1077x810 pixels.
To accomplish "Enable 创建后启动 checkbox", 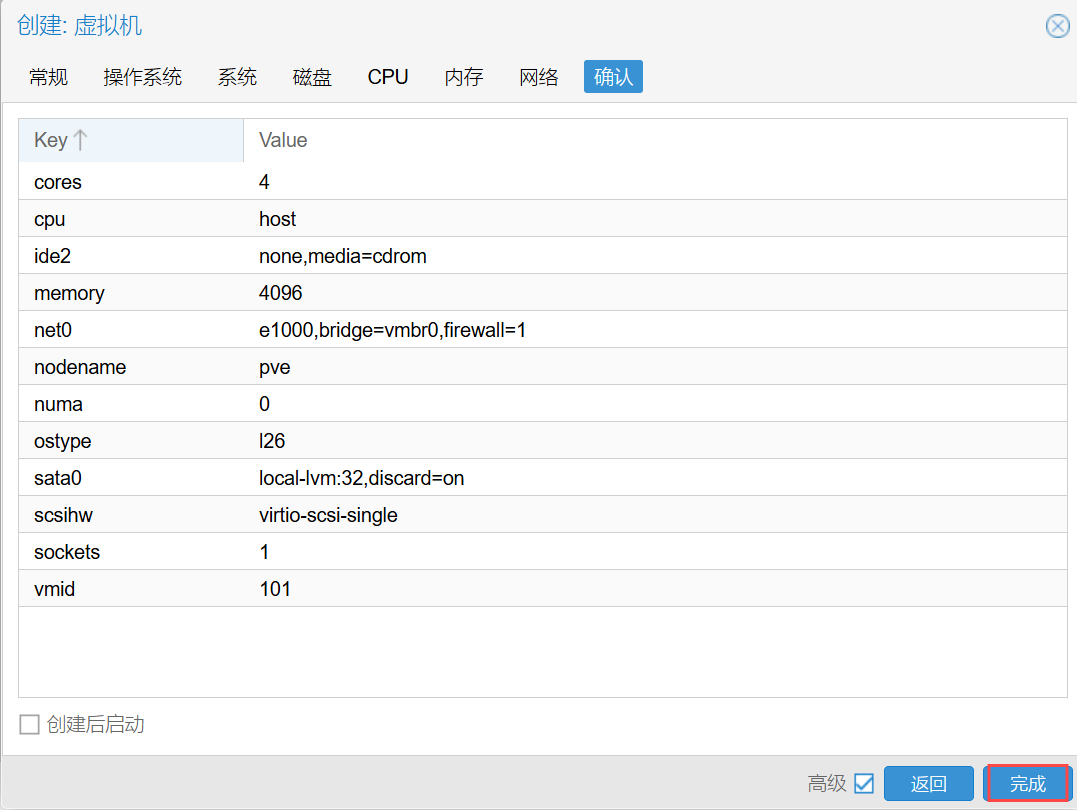I will [30, 724].
